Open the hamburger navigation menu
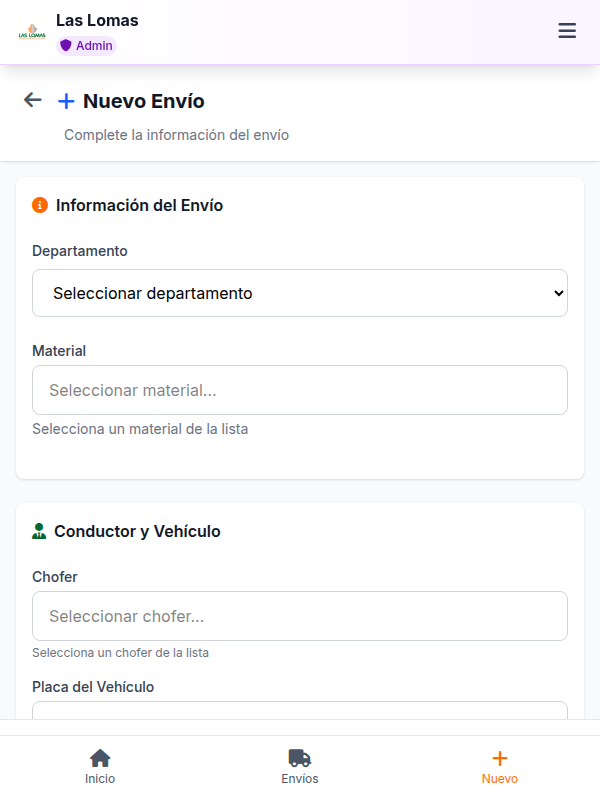Screen dimensions: 600x800 tap(567, 30)
